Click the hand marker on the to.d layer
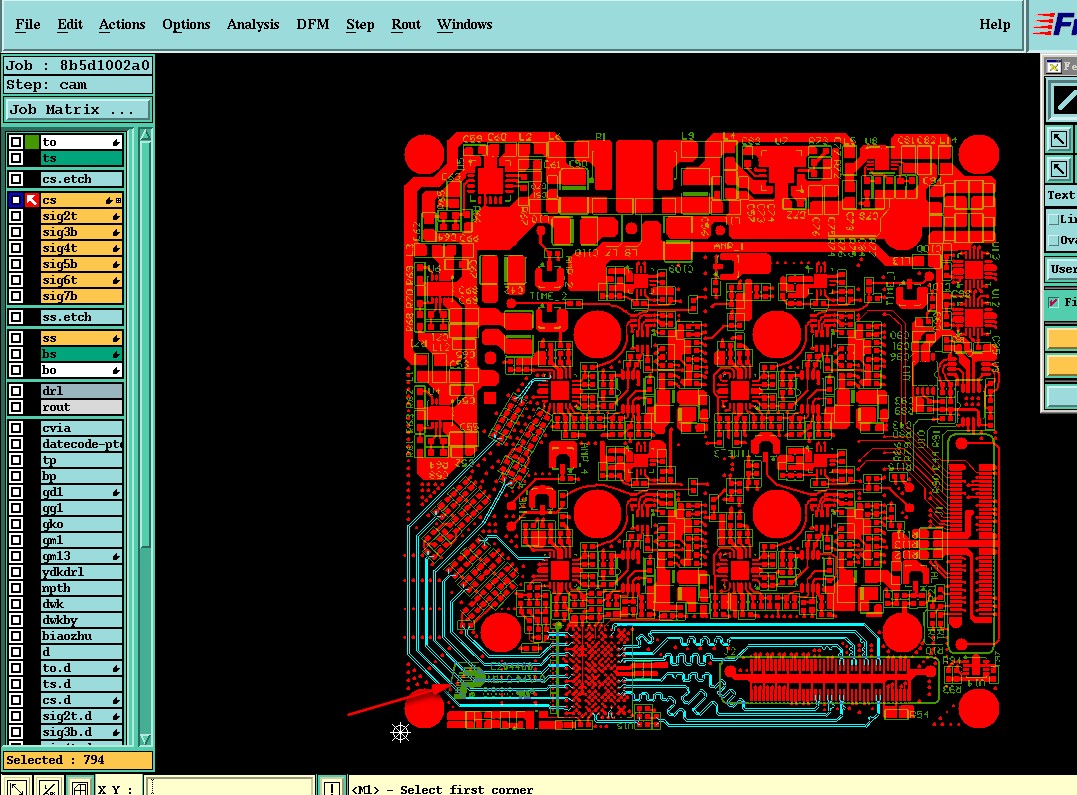1077x795 pixels. (116, 669)
